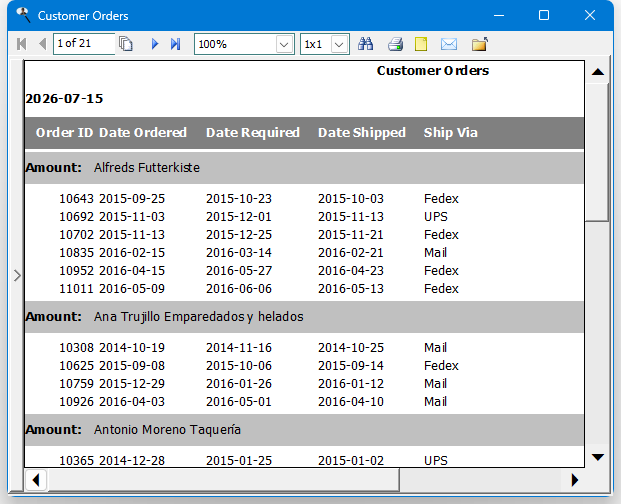Click order ID 10926
The height and width of the screenshot is (504, 621).
click(x=76, y=401)
